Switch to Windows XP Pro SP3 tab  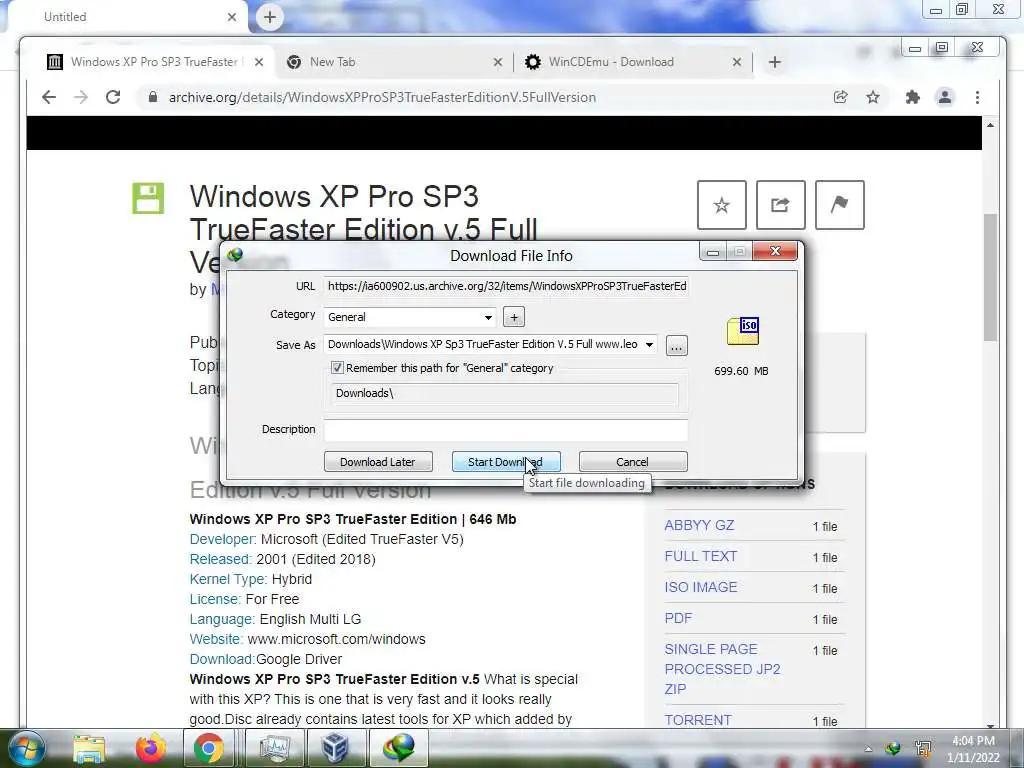[155, 62]
